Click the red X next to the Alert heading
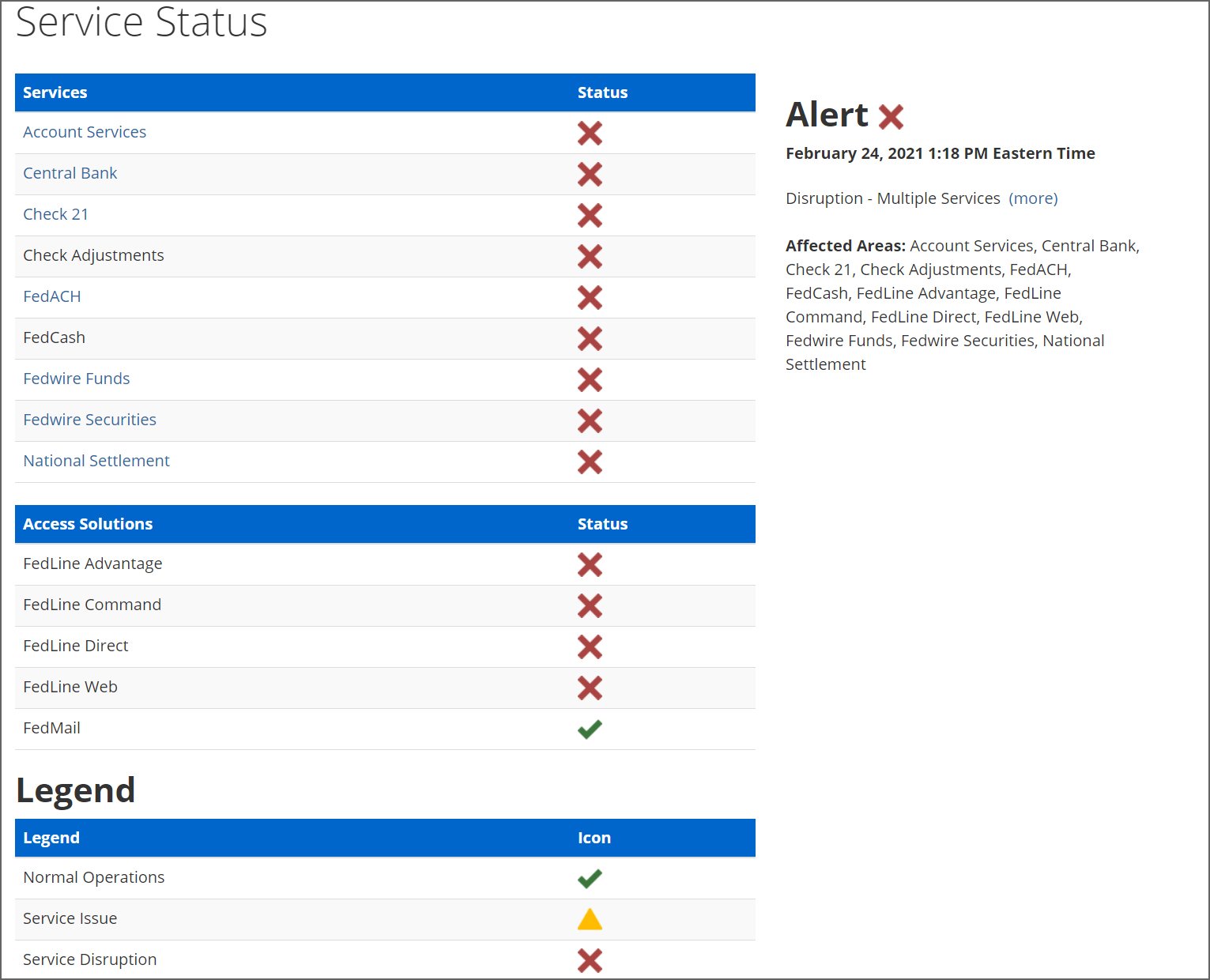This screenshot has width=1210, height=980. 891,115
